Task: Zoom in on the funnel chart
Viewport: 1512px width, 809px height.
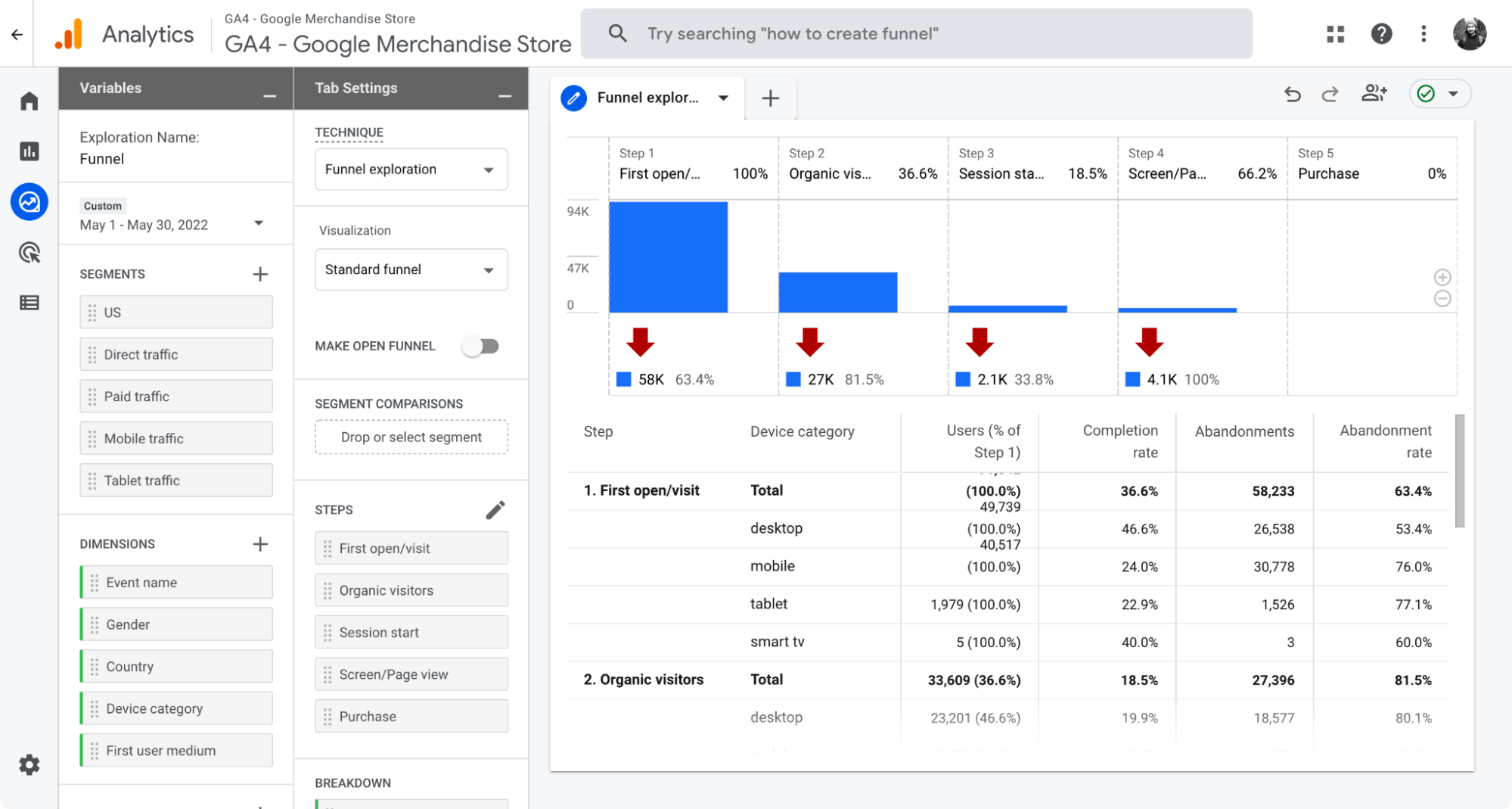Action: click(1442, 277)
